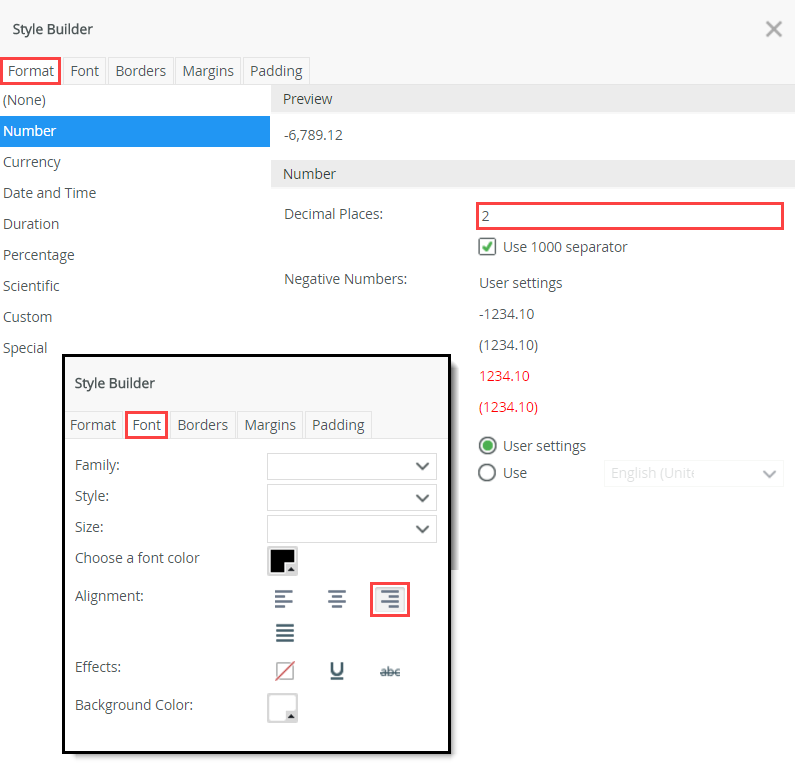
Task: Click the no-effects icon
Action: [284, 671]
